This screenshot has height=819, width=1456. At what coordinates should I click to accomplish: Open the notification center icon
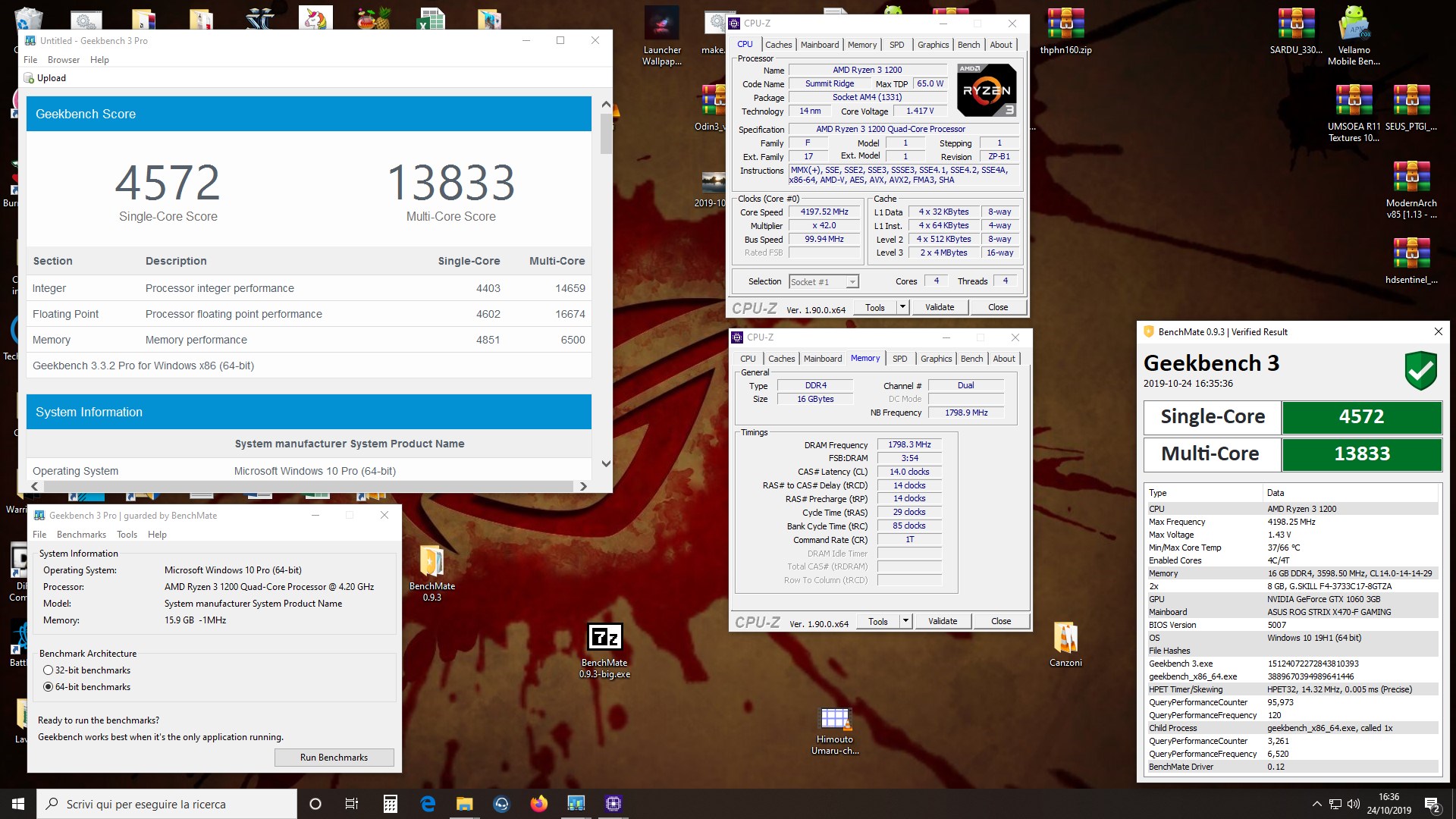(1432, 804)
